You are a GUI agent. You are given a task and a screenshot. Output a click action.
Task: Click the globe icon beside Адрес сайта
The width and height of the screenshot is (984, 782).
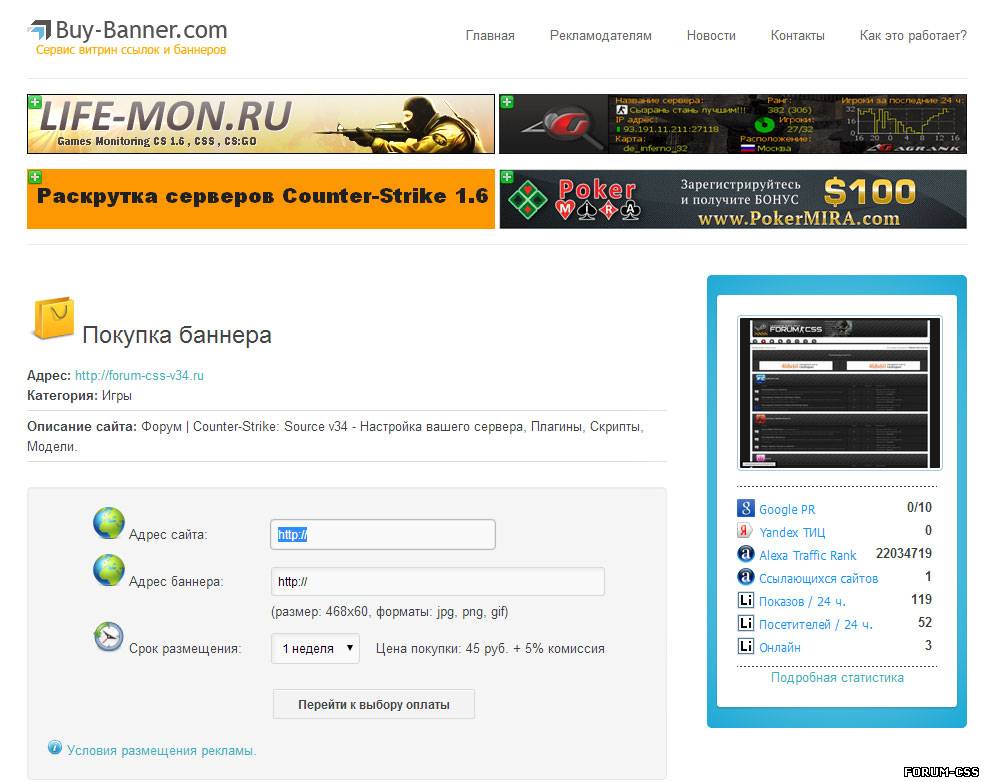(109, 523)
